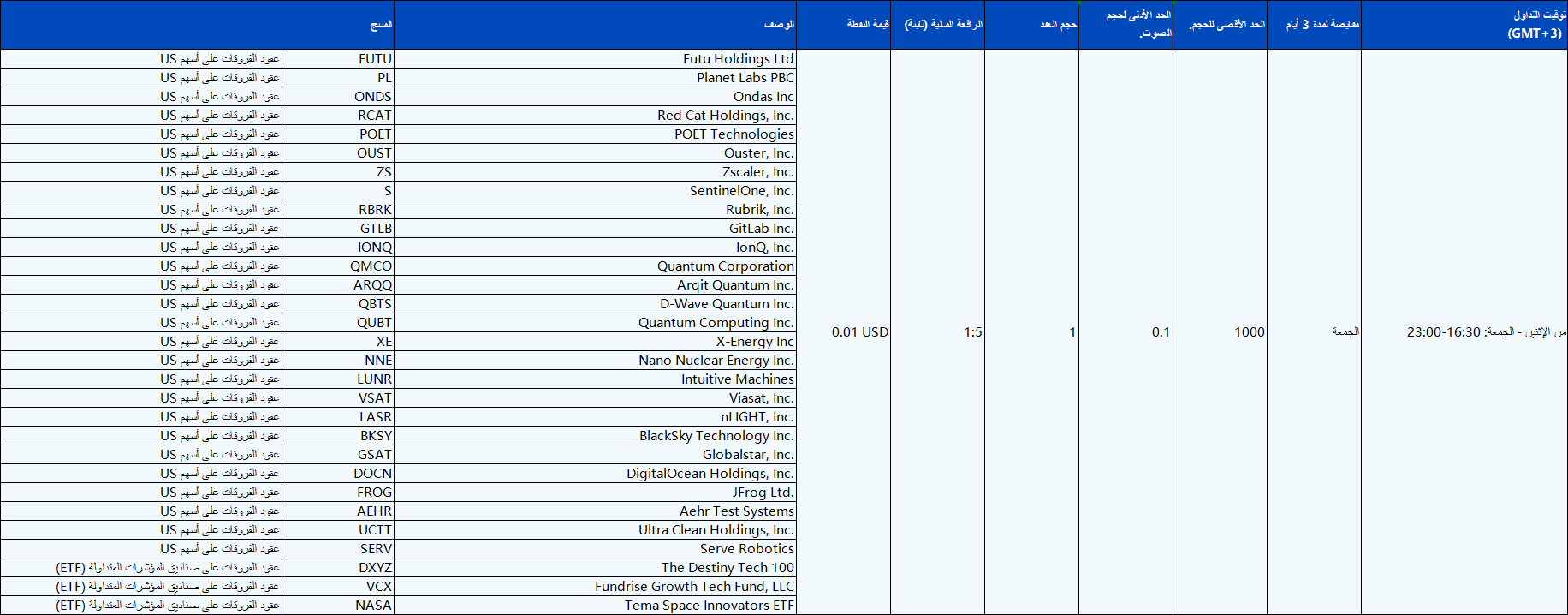The image size is (1568, 615).
Task: Click the IONQ ticker cell
Action: point(338,248)
